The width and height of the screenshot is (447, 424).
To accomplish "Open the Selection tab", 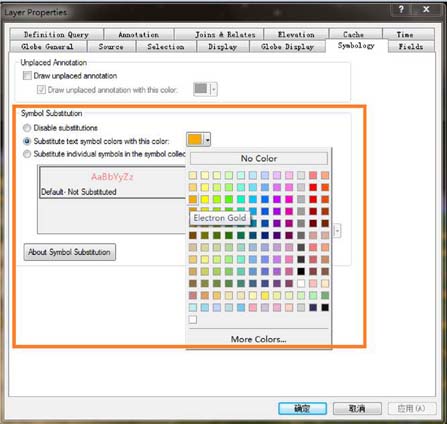I will (166, 47).
